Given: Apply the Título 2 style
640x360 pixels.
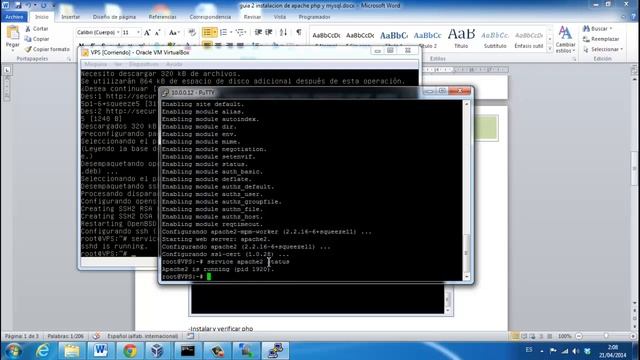Looking at the screenshot, I should click(x=427, y=39).
